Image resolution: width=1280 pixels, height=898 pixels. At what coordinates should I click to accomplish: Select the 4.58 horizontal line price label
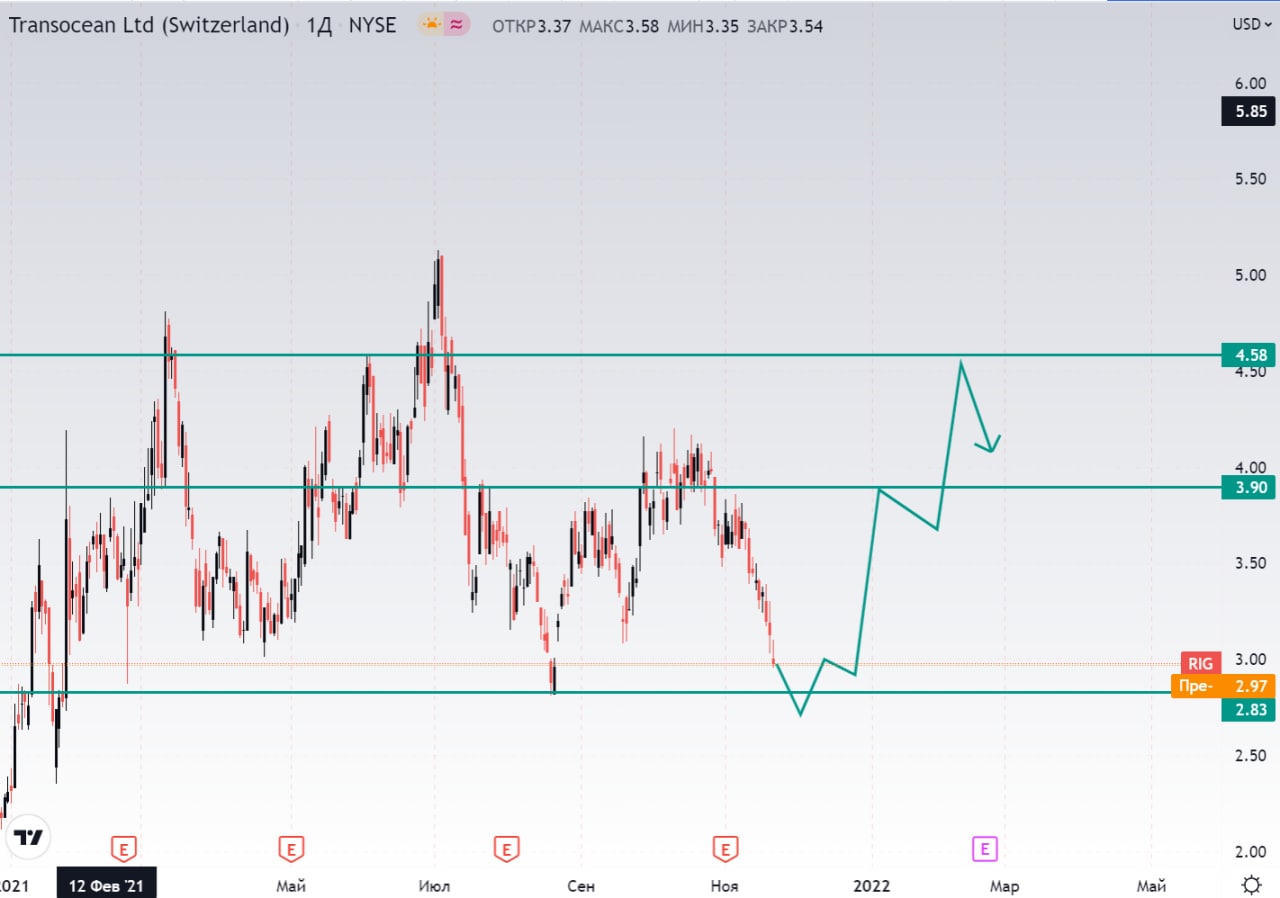(x=1248, y=355)
